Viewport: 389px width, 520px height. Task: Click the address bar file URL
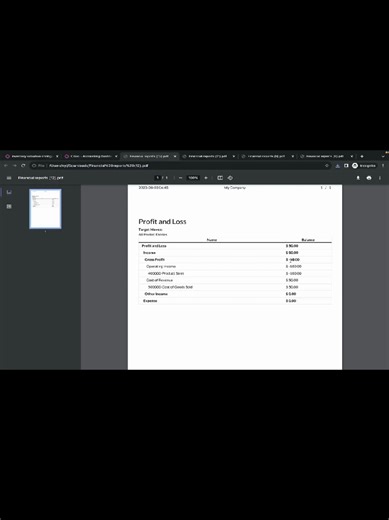99,166
